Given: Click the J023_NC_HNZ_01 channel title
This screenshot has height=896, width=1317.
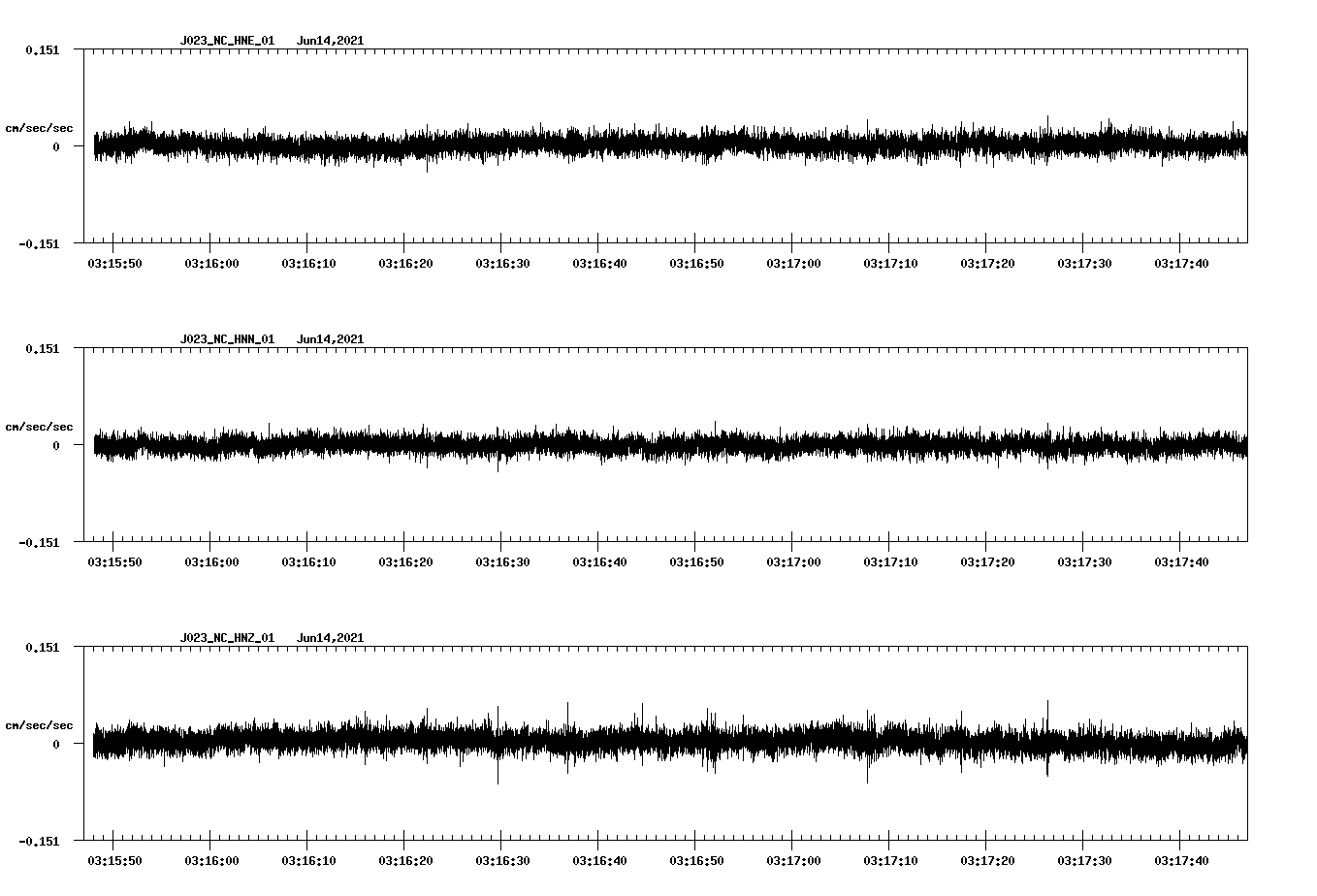Looking at the screenshot, I should (x=227, y=638).
